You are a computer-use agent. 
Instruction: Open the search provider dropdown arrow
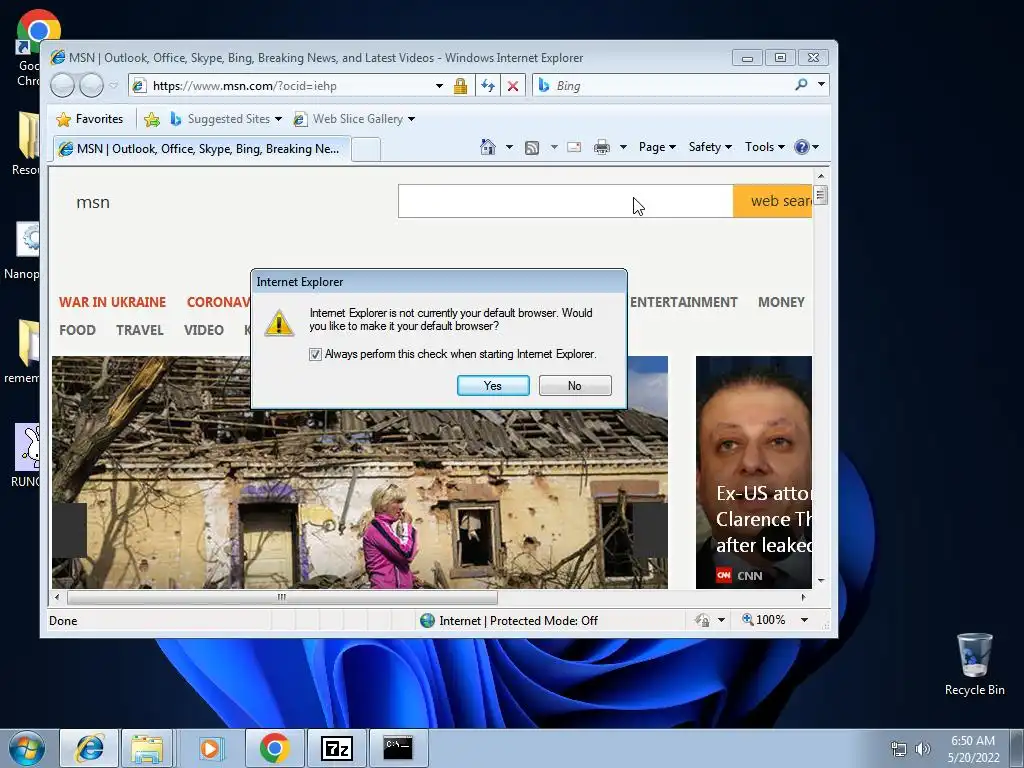(x=821, y=84)
